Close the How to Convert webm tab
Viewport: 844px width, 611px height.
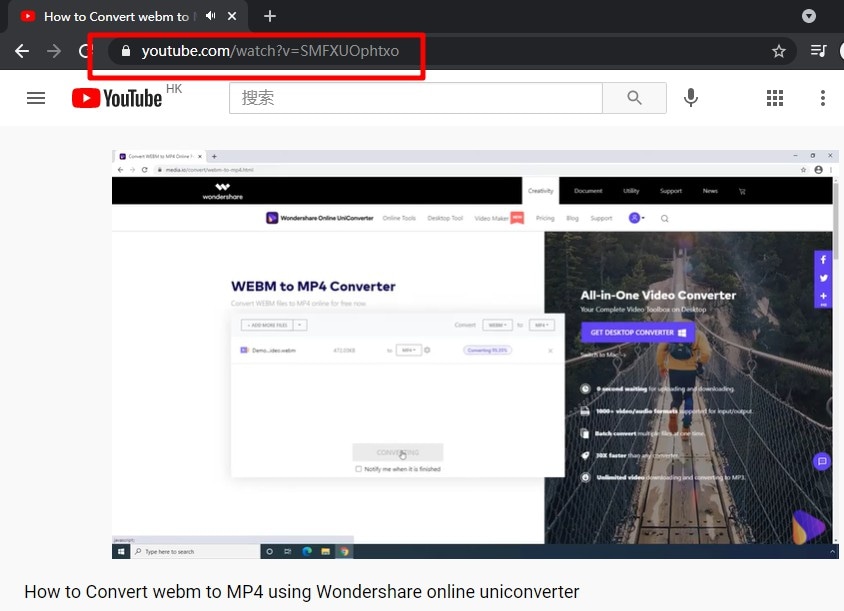pyautogui.click(x=232, y=16)
